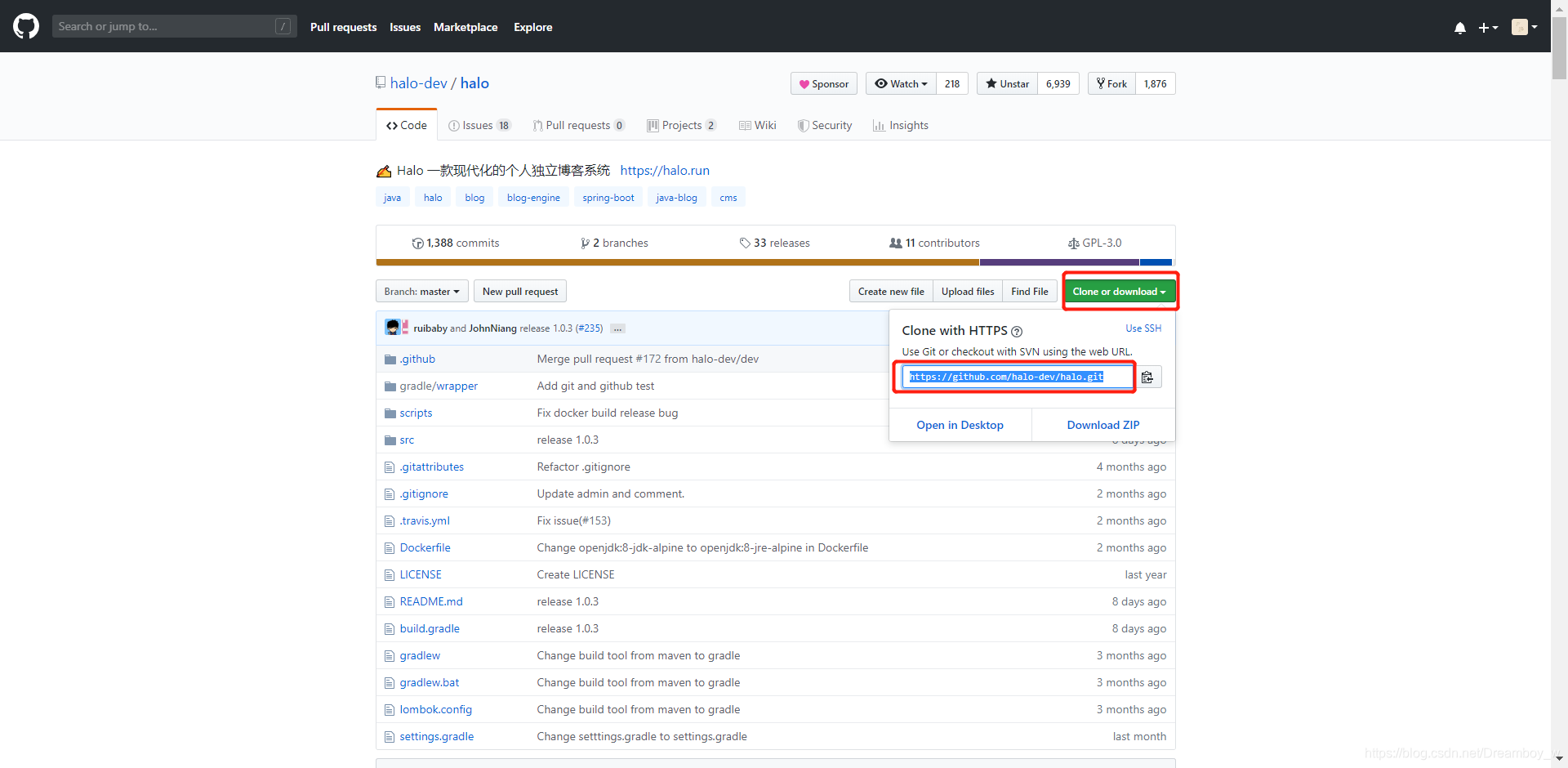The width and height of the screenshot is (1568, 768).
Task: Click the Fork button
Action: tap(1111, 83)
